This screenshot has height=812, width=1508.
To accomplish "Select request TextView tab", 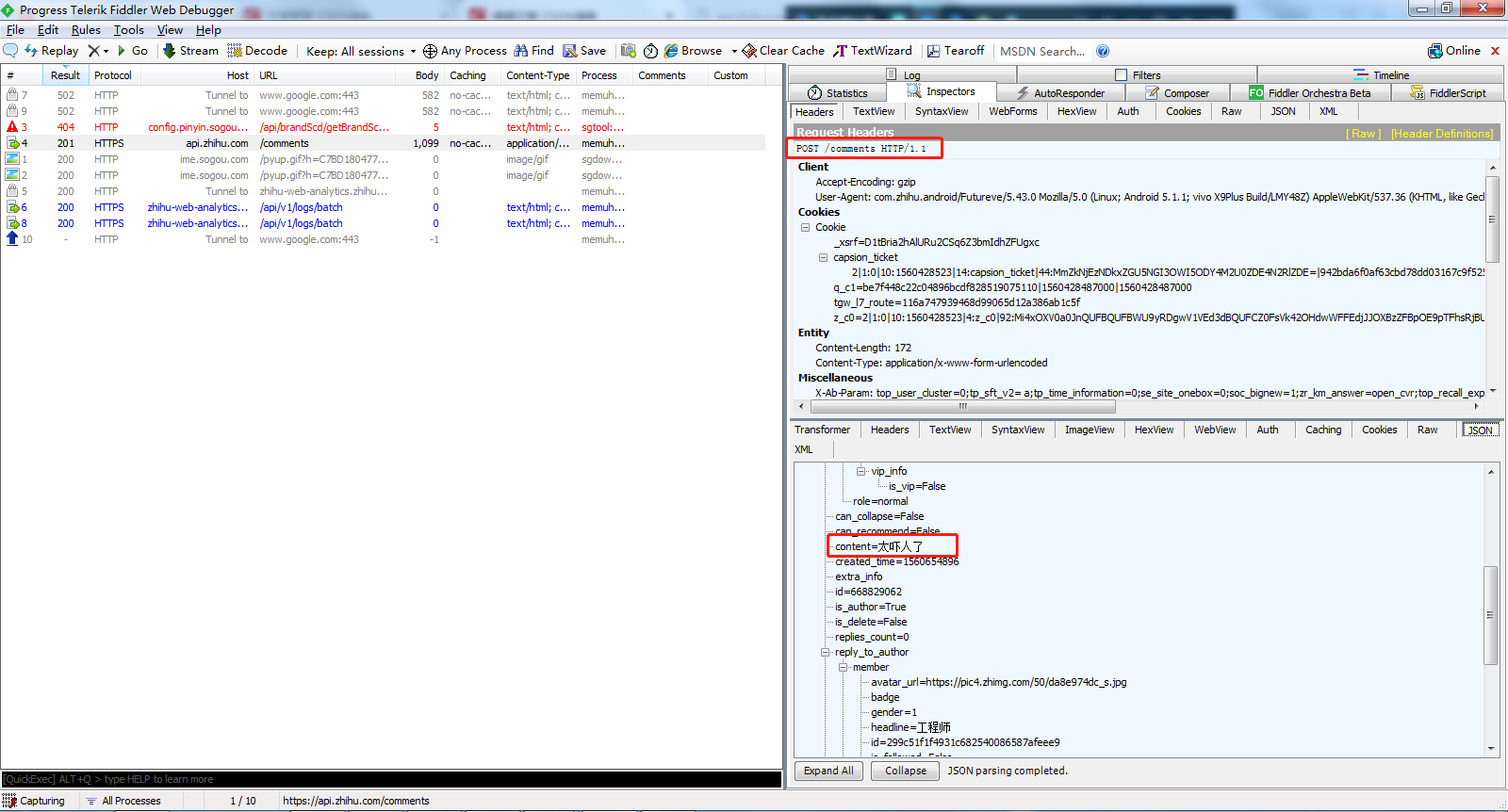I will [874, 111].
